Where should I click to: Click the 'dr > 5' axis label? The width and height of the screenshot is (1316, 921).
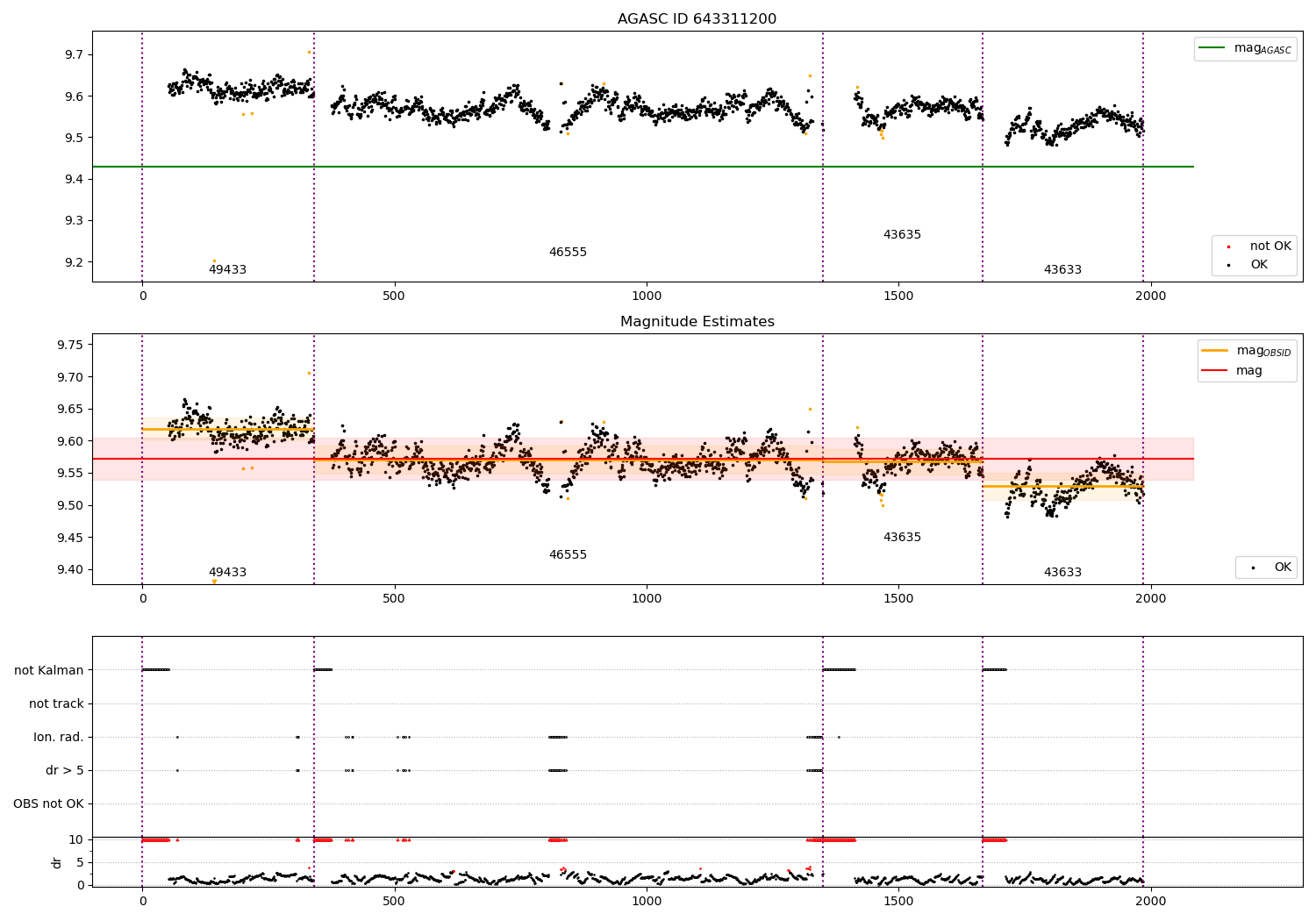tap(65, 771)
